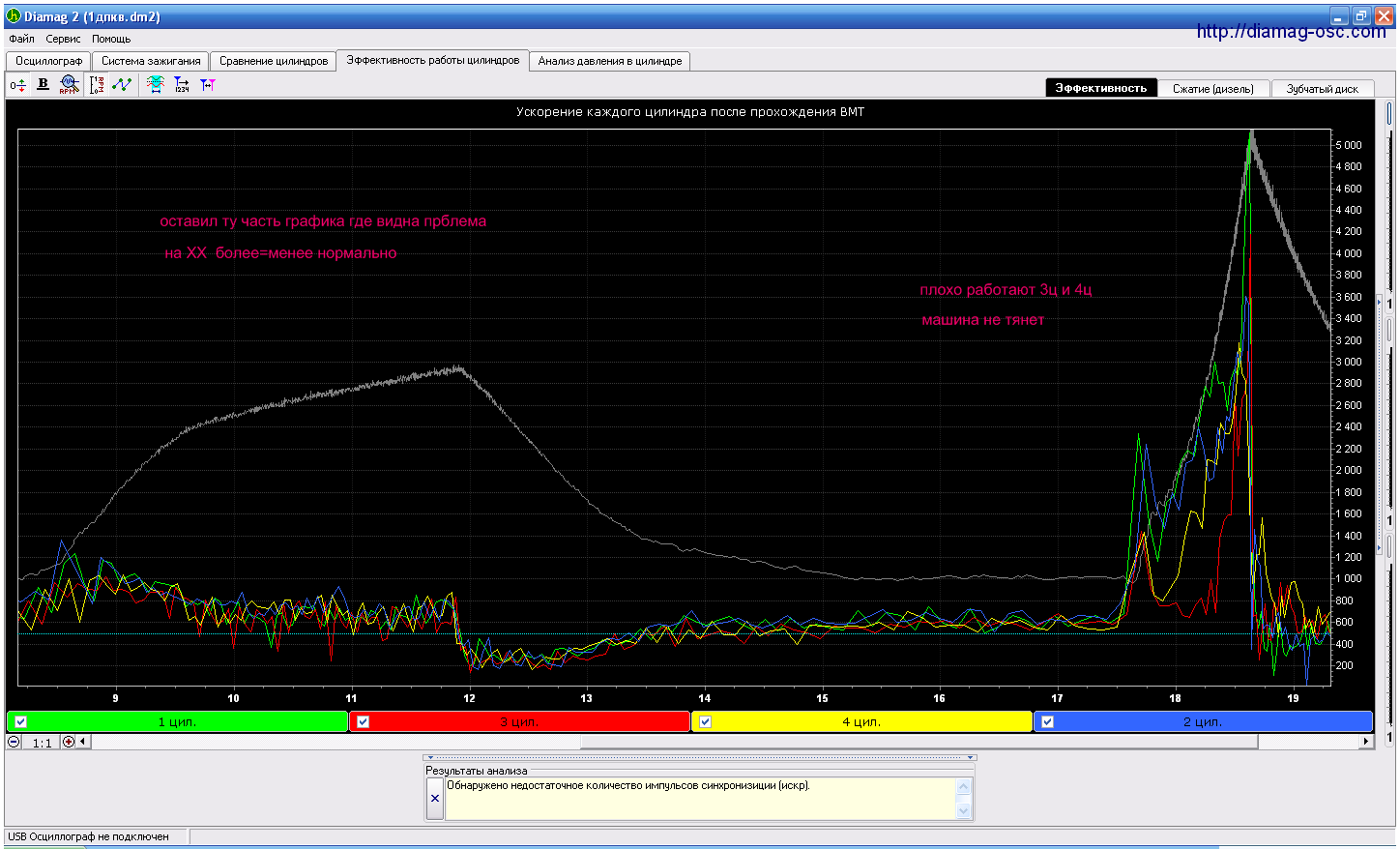Click the 'Результаты анализа' label
1400x849 pixels.
tap(477, 771)
